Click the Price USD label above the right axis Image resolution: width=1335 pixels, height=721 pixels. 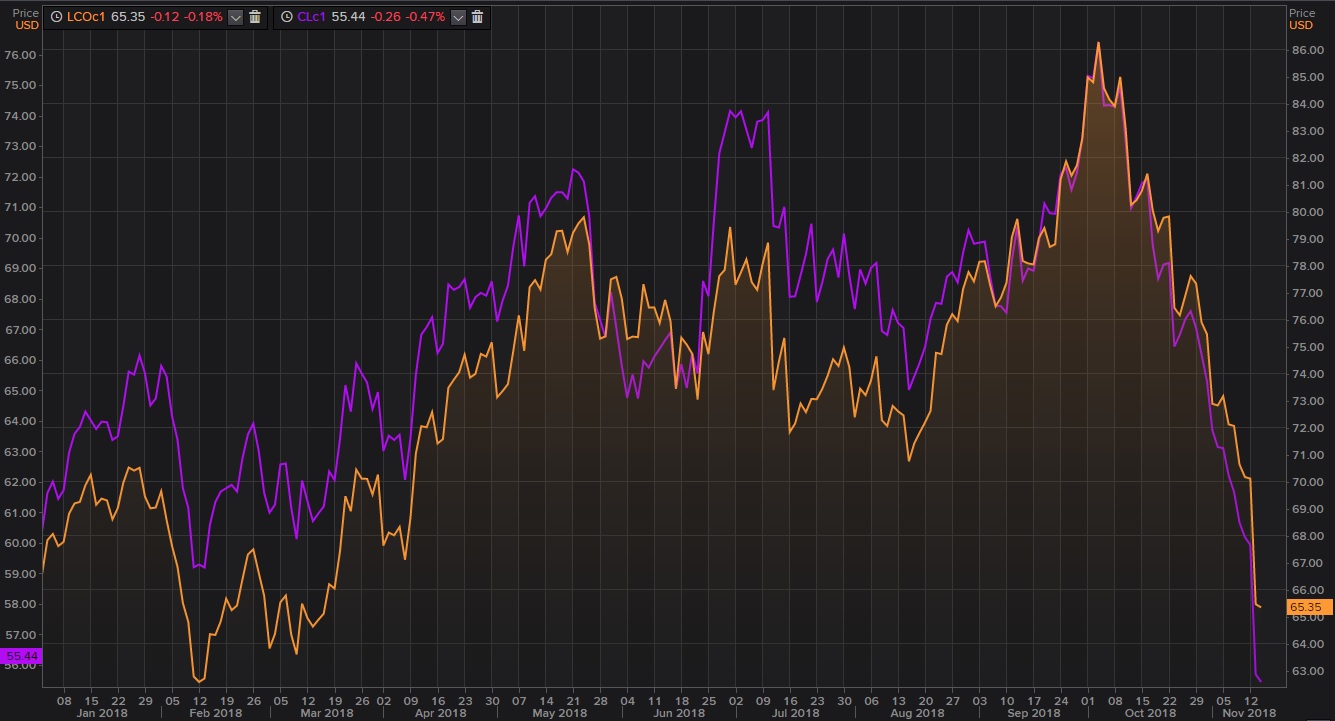click(1303, 19)
